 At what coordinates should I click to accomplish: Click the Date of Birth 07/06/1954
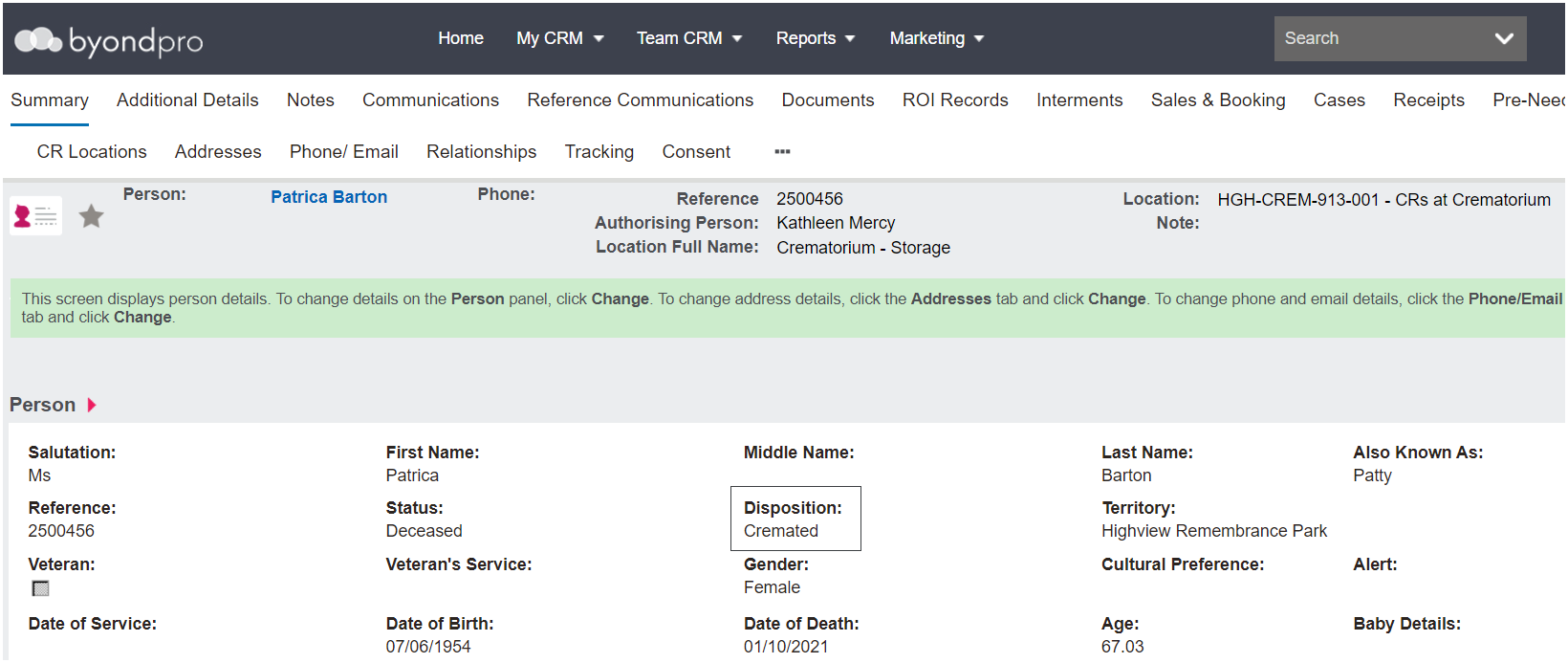428,647
